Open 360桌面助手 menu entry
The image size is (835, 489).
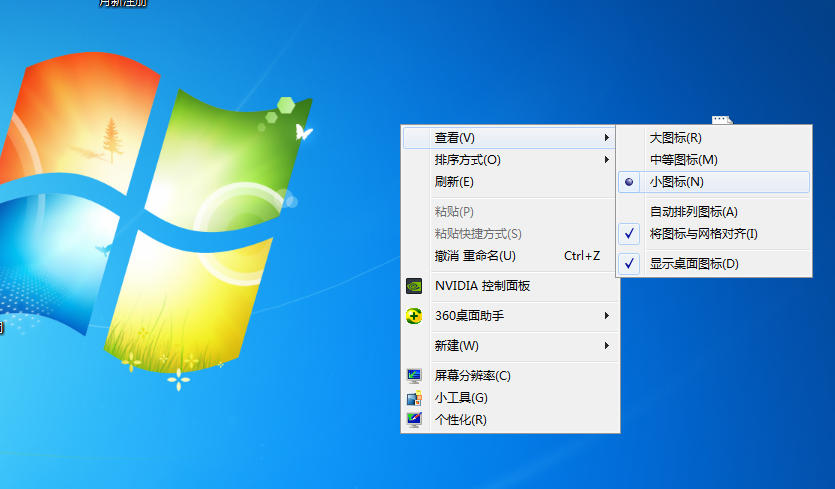pos(510,316)
